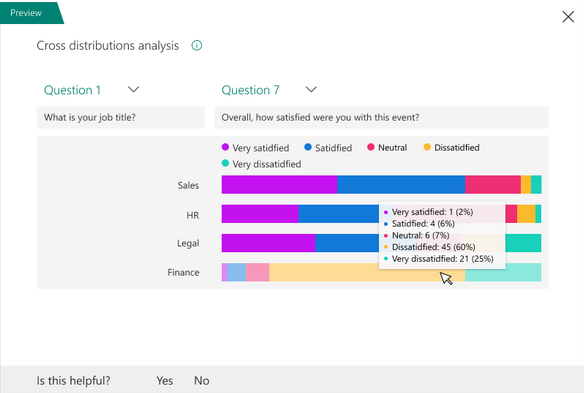The image size is (584, 393).
Task: Click the Preview tab label
Action: (26, 13)
